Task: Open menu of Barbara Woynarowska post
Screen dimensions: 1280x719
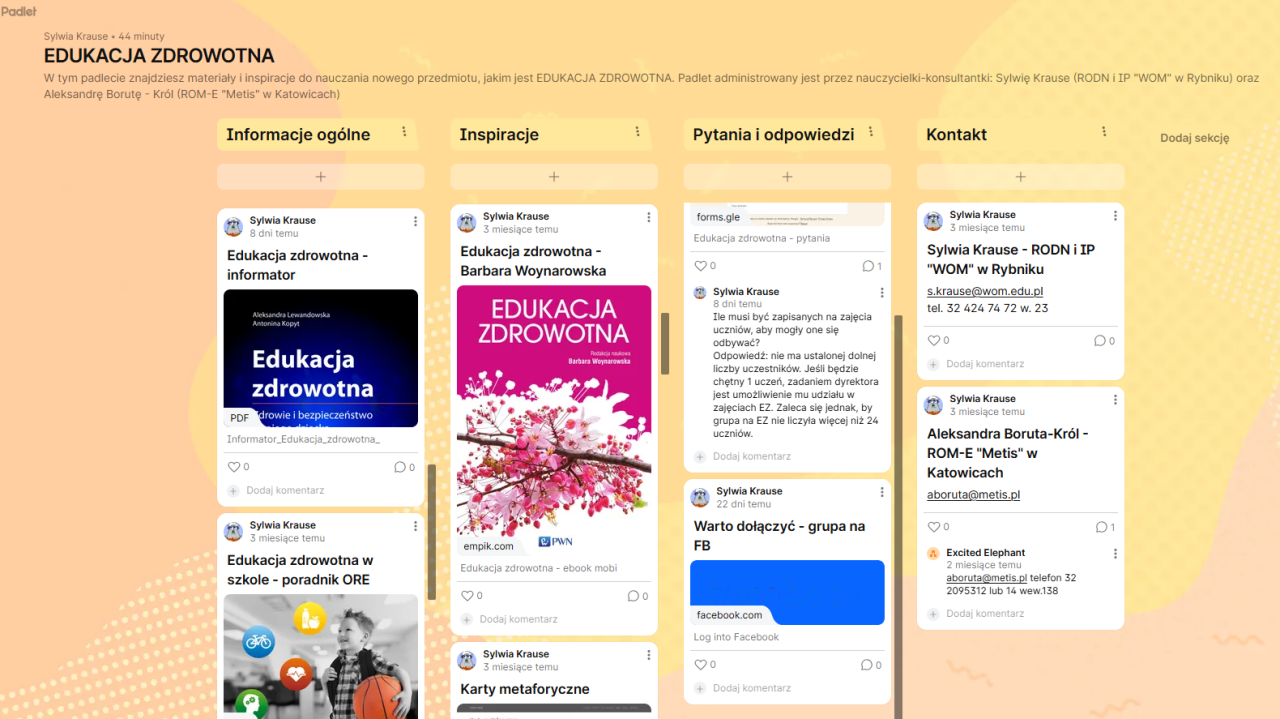Action: click(648, 217)
